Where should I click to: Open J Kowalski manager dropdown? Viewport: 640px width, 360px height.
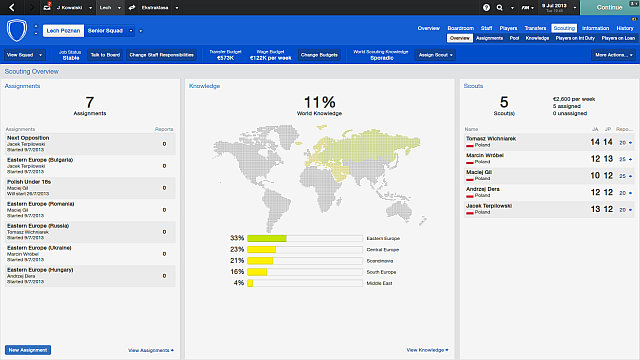[x=90, y=8]
